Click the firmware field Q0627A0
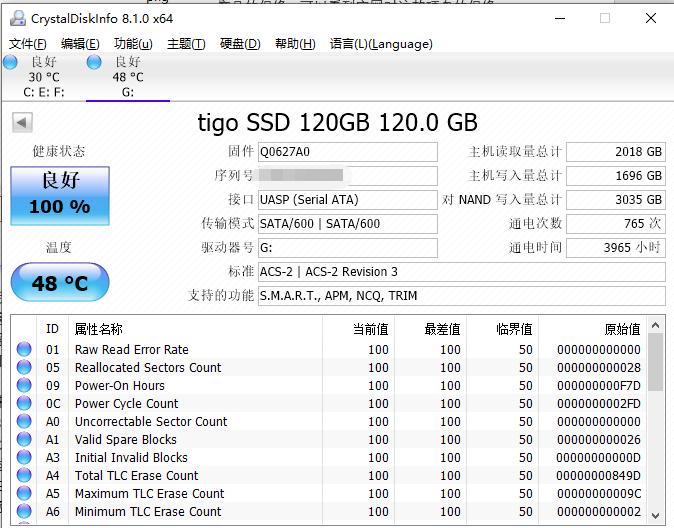This screenshot has height=528, width=674. [x=348, y=152]
